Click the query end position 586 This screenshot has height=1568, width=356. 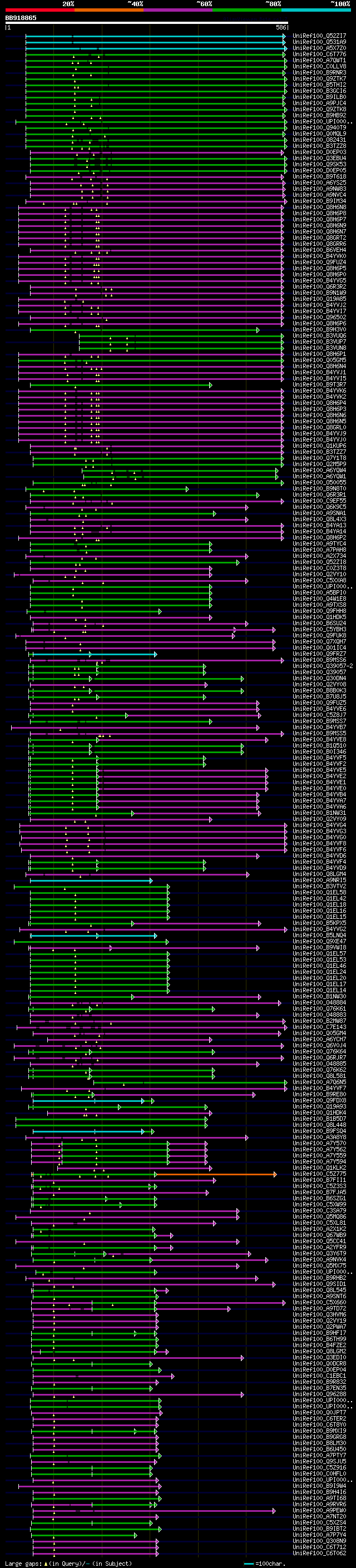pyautogui.click(x=280, y=27)
